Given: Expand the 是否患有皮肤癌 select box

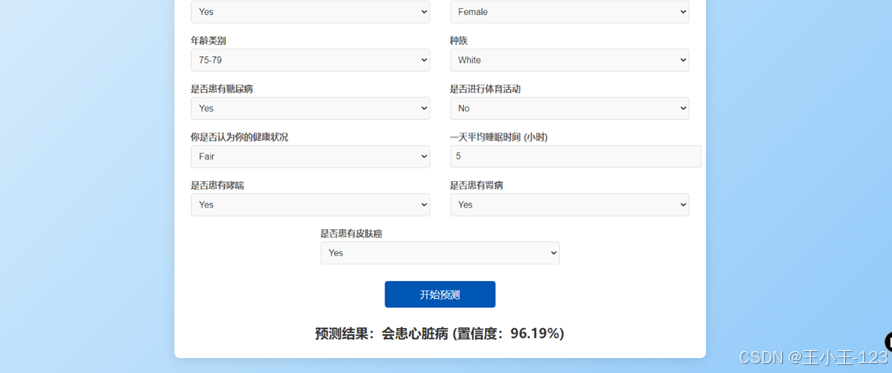Looking at the screenshot, I should click(440, 253).
